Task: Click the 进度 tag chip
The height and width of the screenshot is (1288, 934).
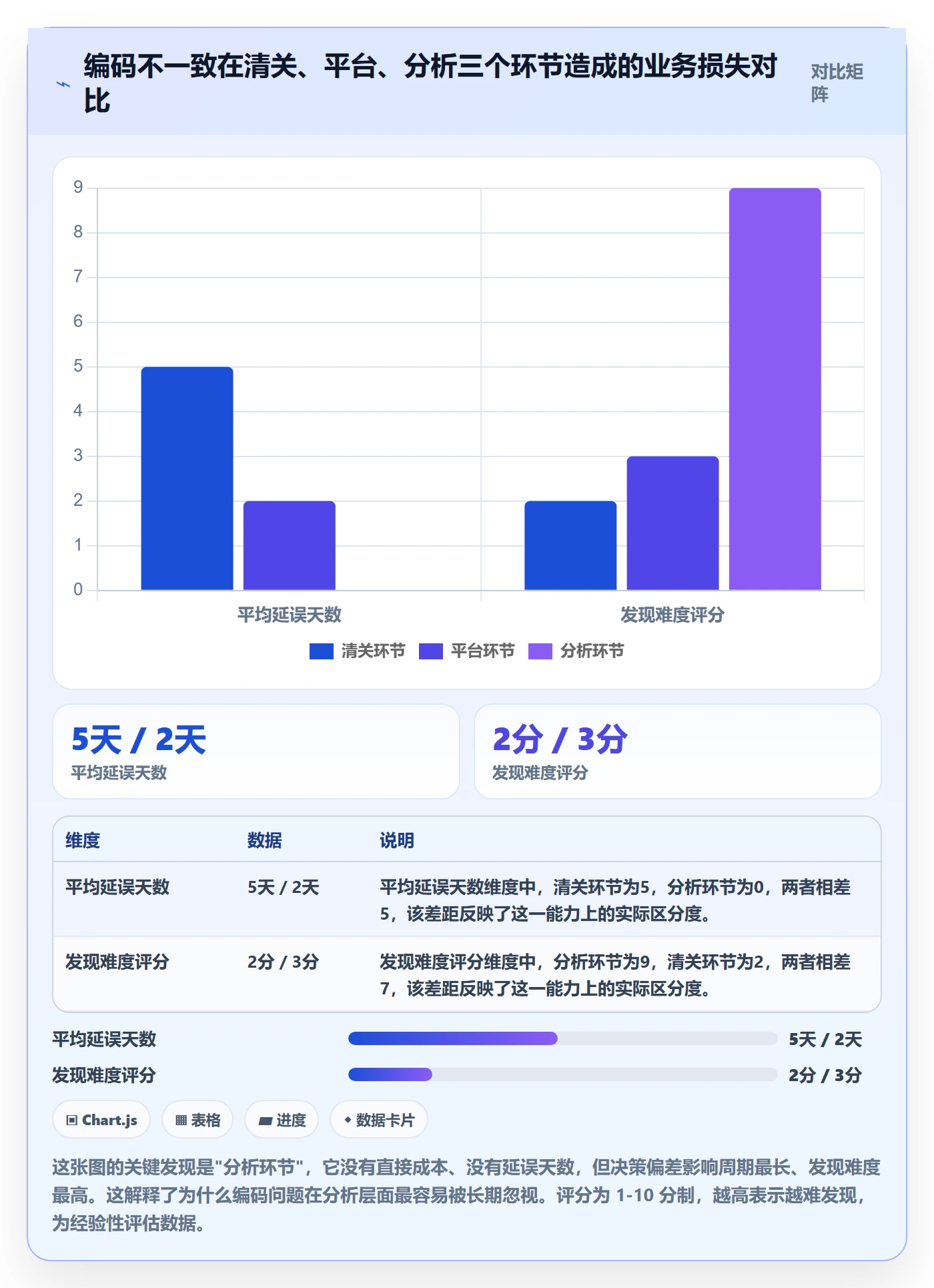Action: click(282, 1120)
